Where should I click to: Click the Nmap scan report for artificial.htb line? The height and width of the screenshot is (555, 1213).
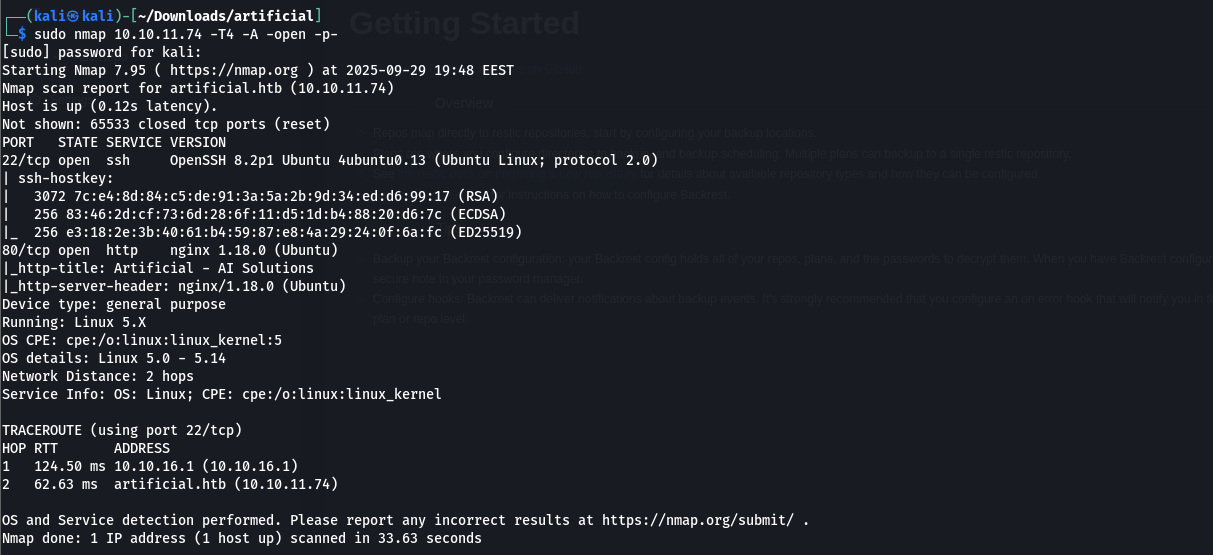198,88
